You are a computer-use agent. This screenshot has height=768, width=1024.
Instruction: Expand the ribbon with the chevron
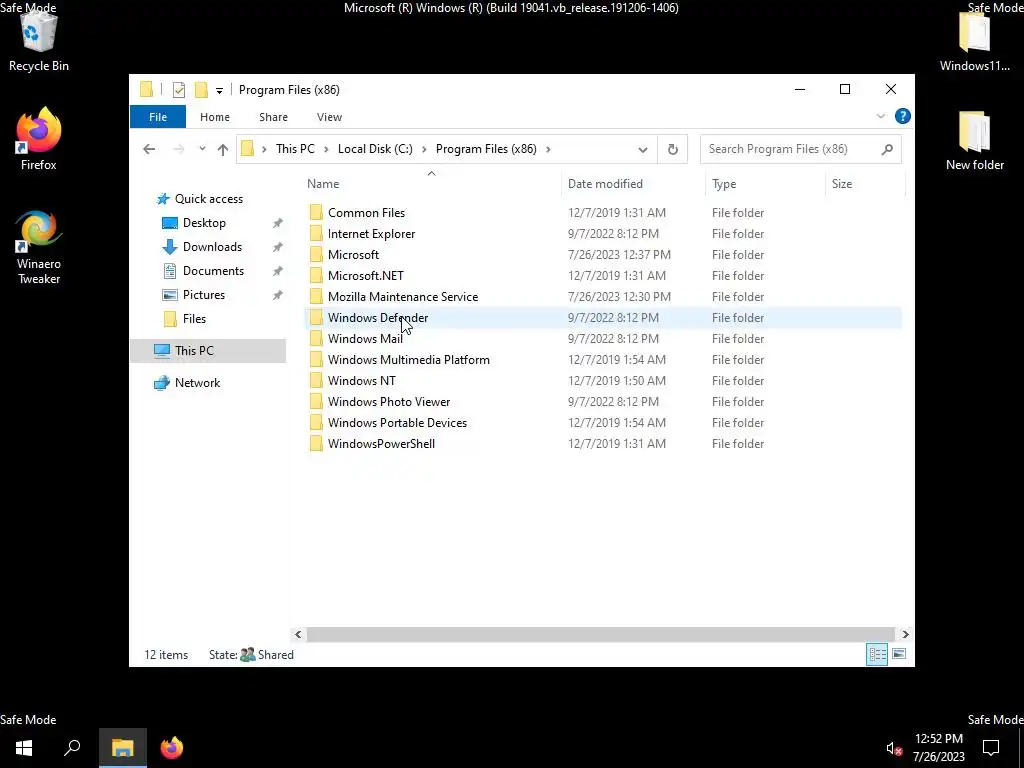tap(880, 116)
